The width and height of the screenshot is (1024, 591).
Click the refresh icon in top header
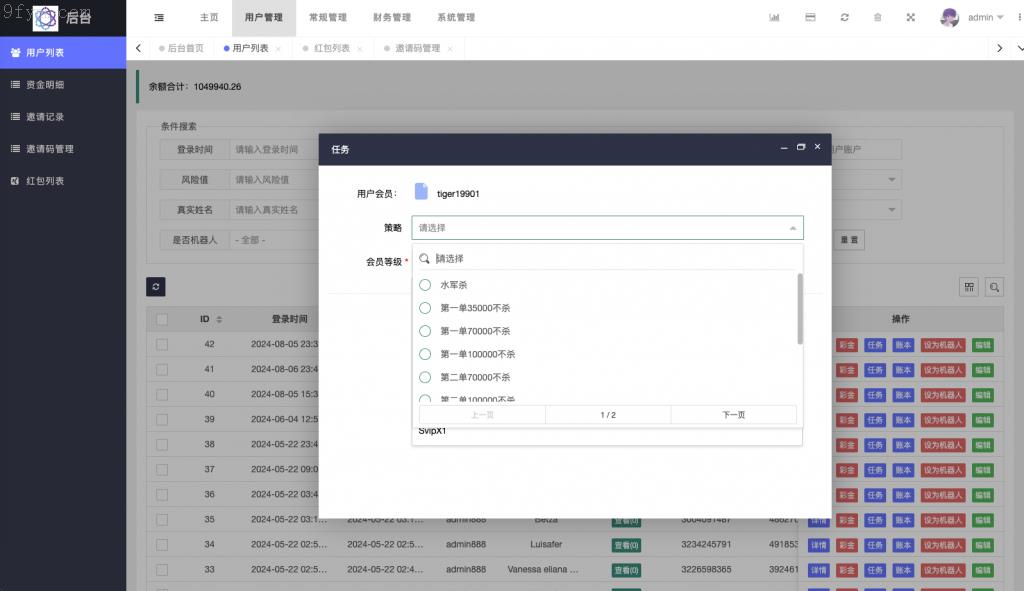[845, 18]
